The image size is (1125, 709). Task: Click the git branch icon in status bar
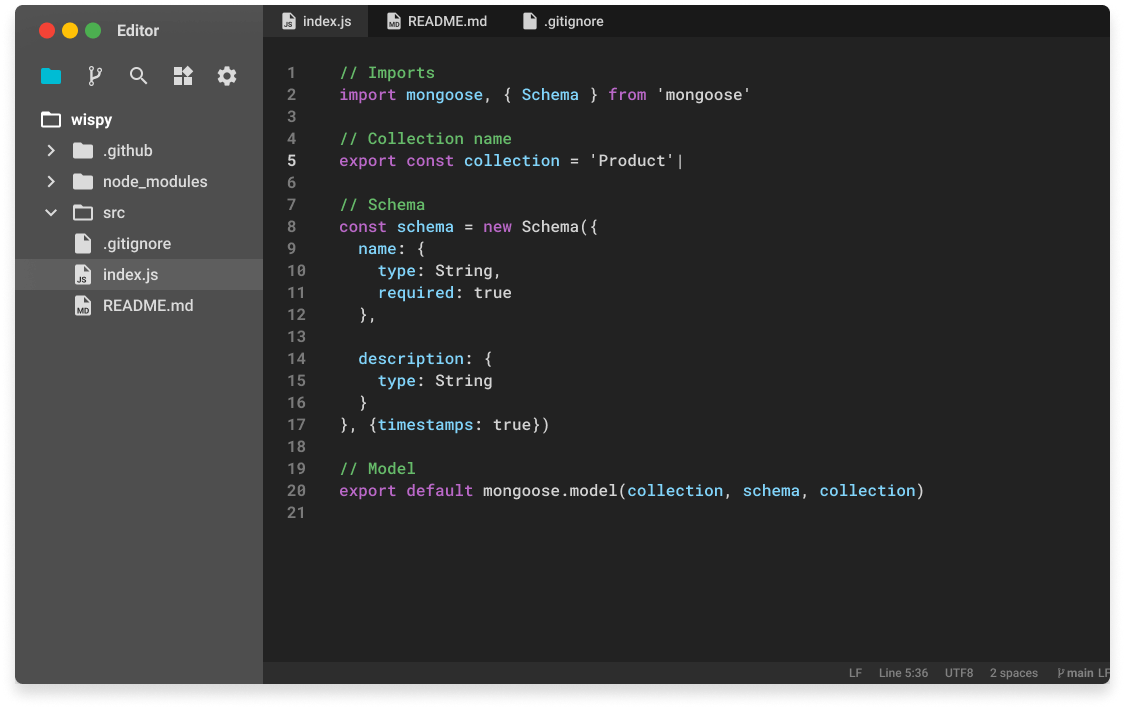1060,673
